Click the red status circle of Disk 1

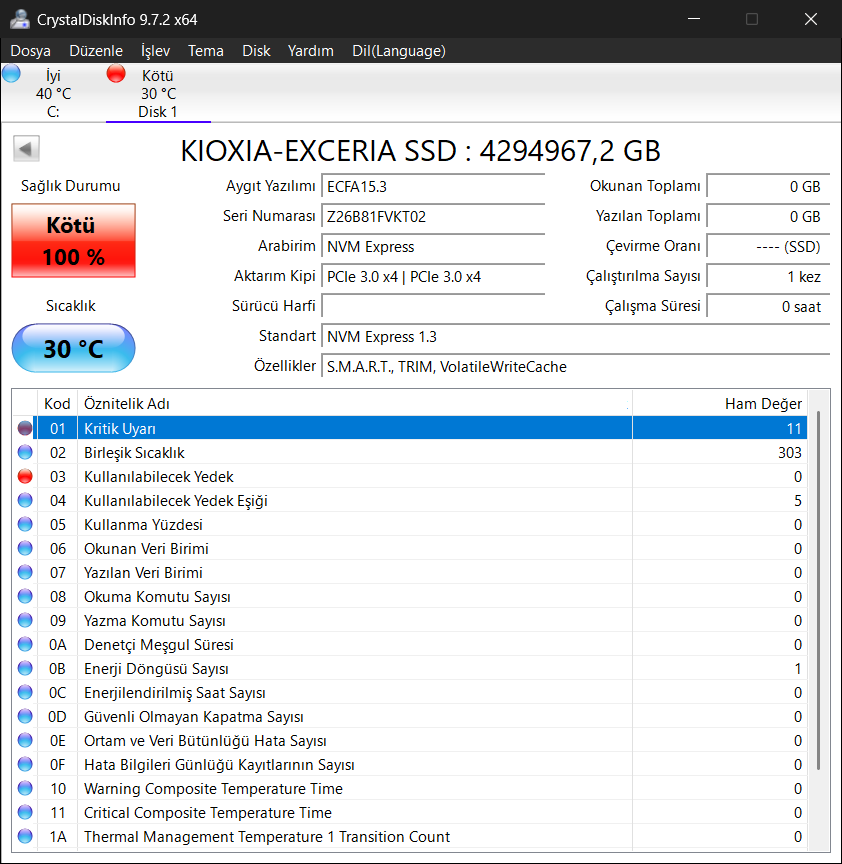tap(116, 73)
